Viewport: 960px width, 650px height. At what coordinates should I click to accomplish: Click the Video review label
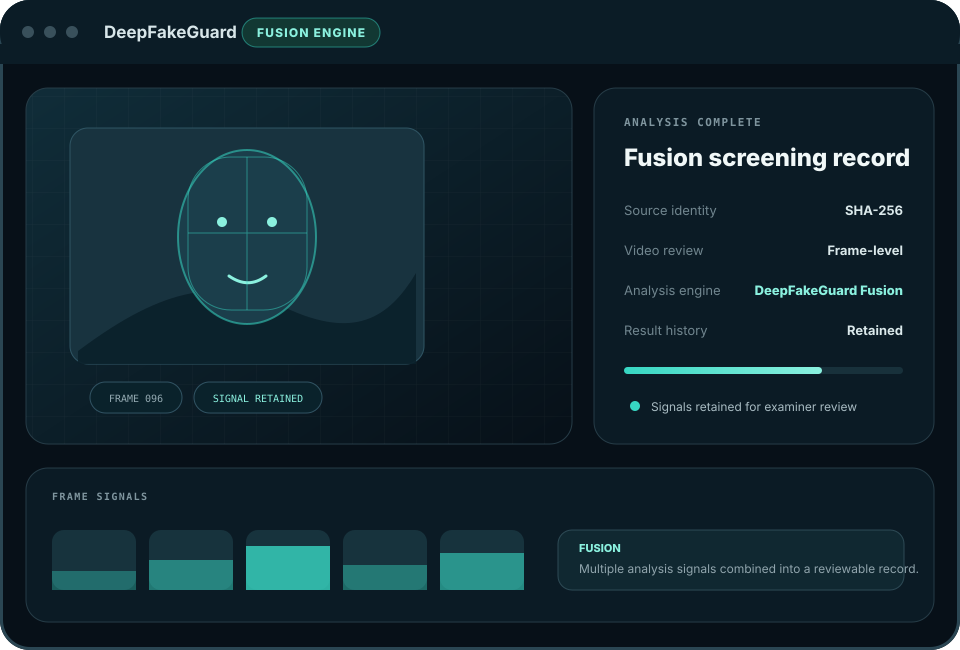pyautogui.click(x=663, y=250)
